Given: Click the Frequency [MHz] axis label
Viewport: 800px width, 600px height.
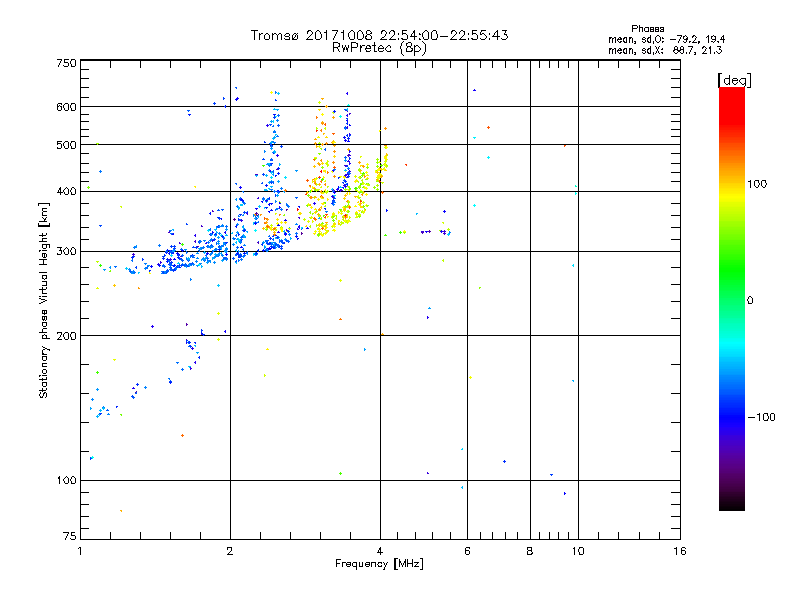Looking at the screenshot, I should (379, 565).
